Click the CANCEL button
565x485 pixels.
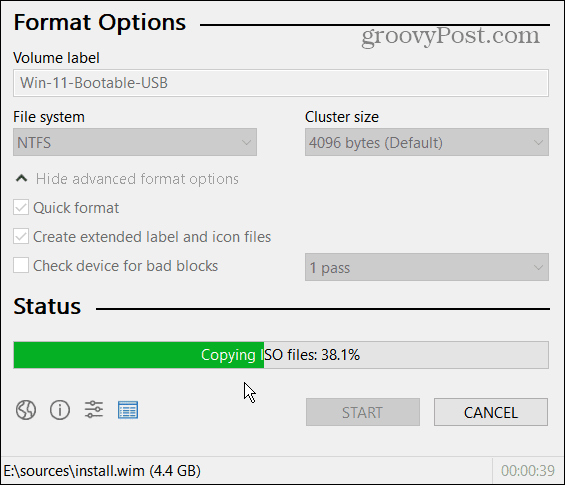[491, 412]
